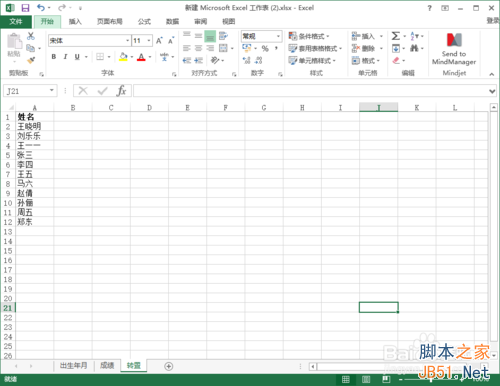Undo the last action
The image size is (500, 386).
(41, 8)
